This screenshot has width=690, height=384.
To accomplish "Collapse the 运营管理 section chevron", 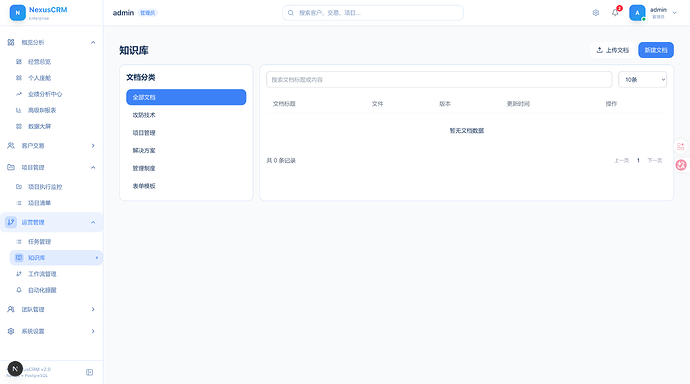I will (93, 222).
